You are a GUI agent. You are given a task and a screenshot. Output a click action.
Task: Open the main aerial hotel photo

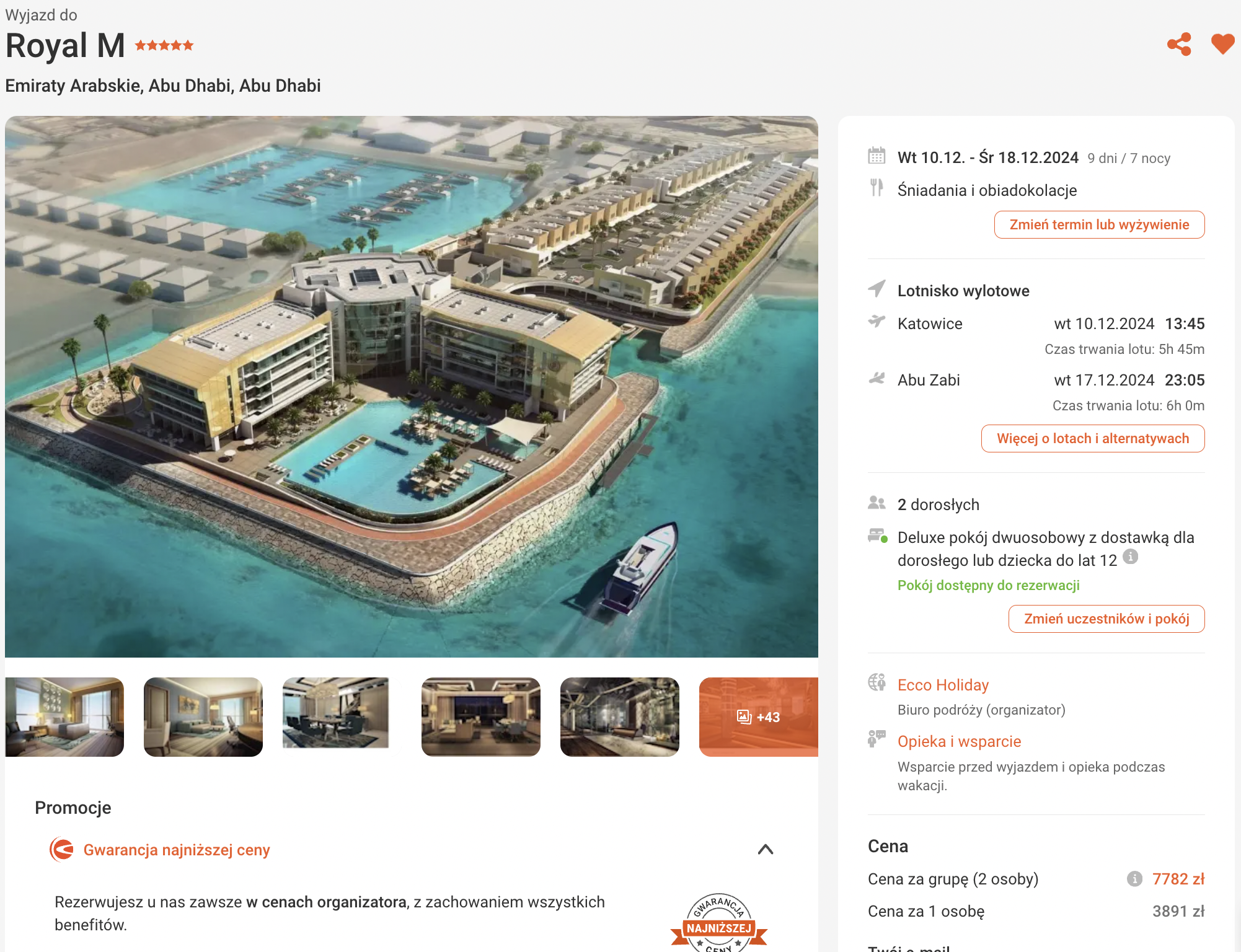tap(412, 387)
